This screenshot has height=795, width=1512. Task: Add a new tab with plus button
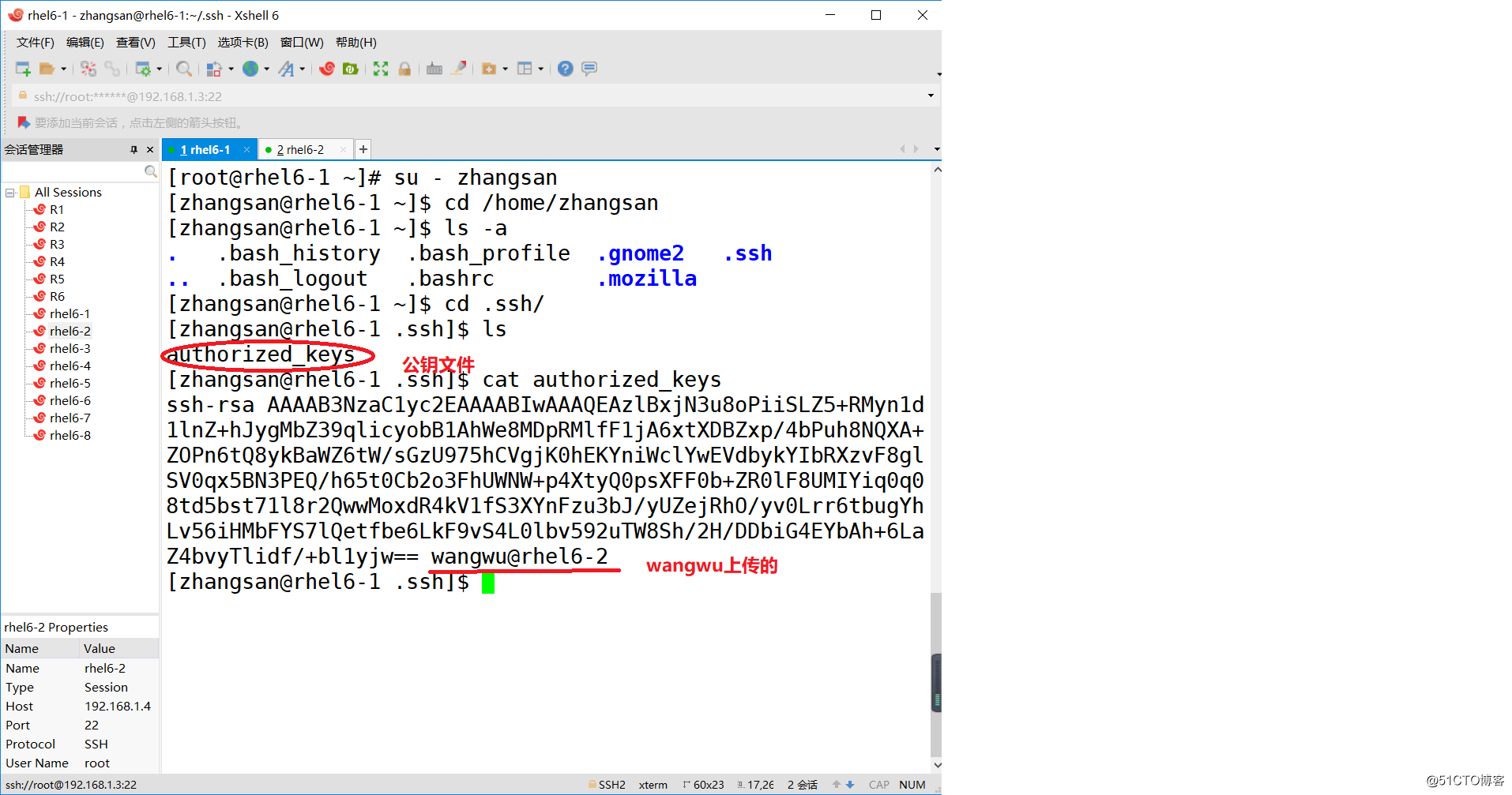pos(363,149)
